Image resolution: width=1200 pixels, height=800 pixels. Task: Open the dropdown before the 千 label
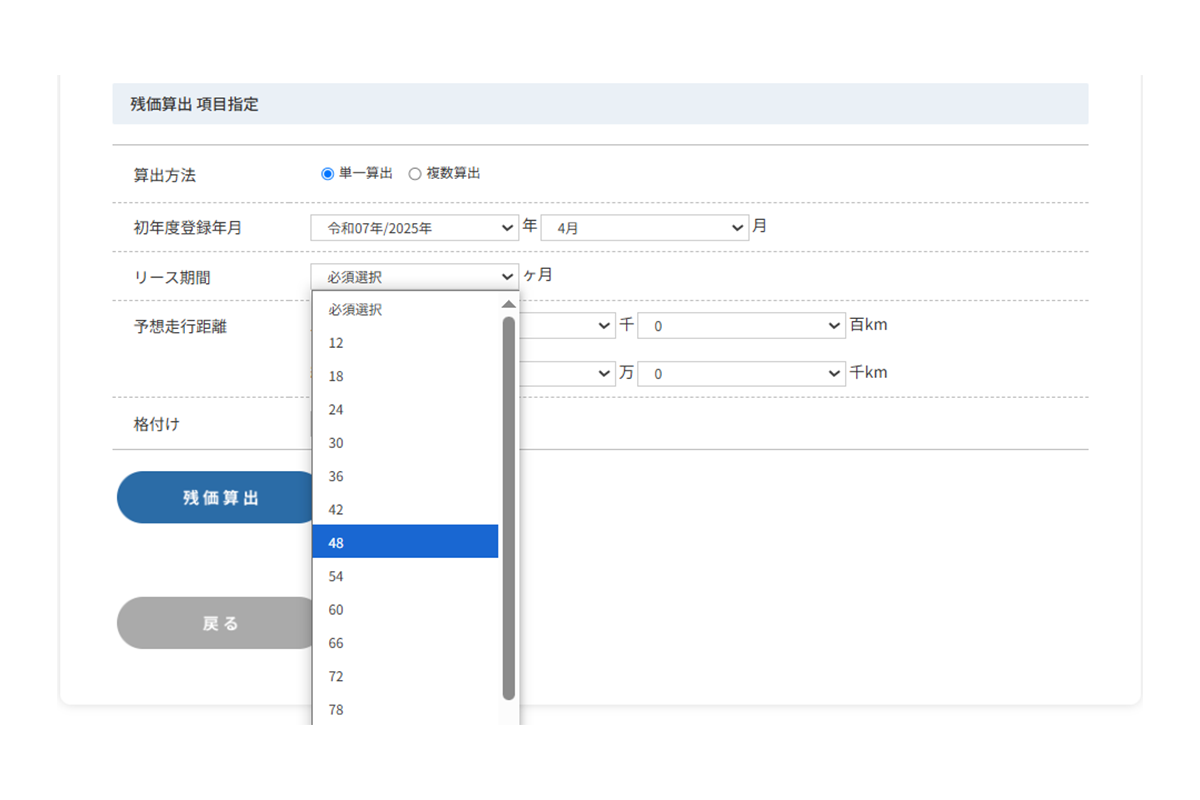(x=566, y=326)
